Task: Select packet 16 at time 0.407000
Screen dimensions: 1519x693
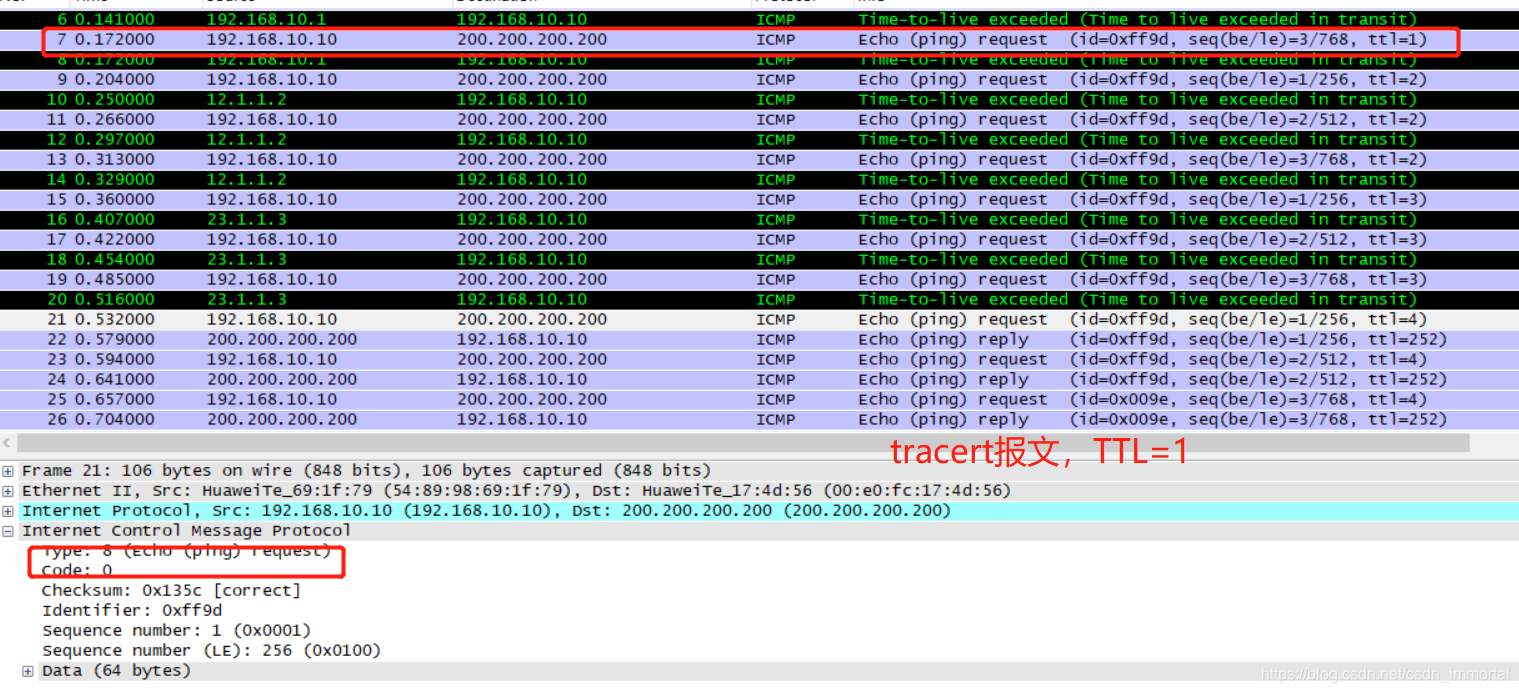Action: [759, 220]
